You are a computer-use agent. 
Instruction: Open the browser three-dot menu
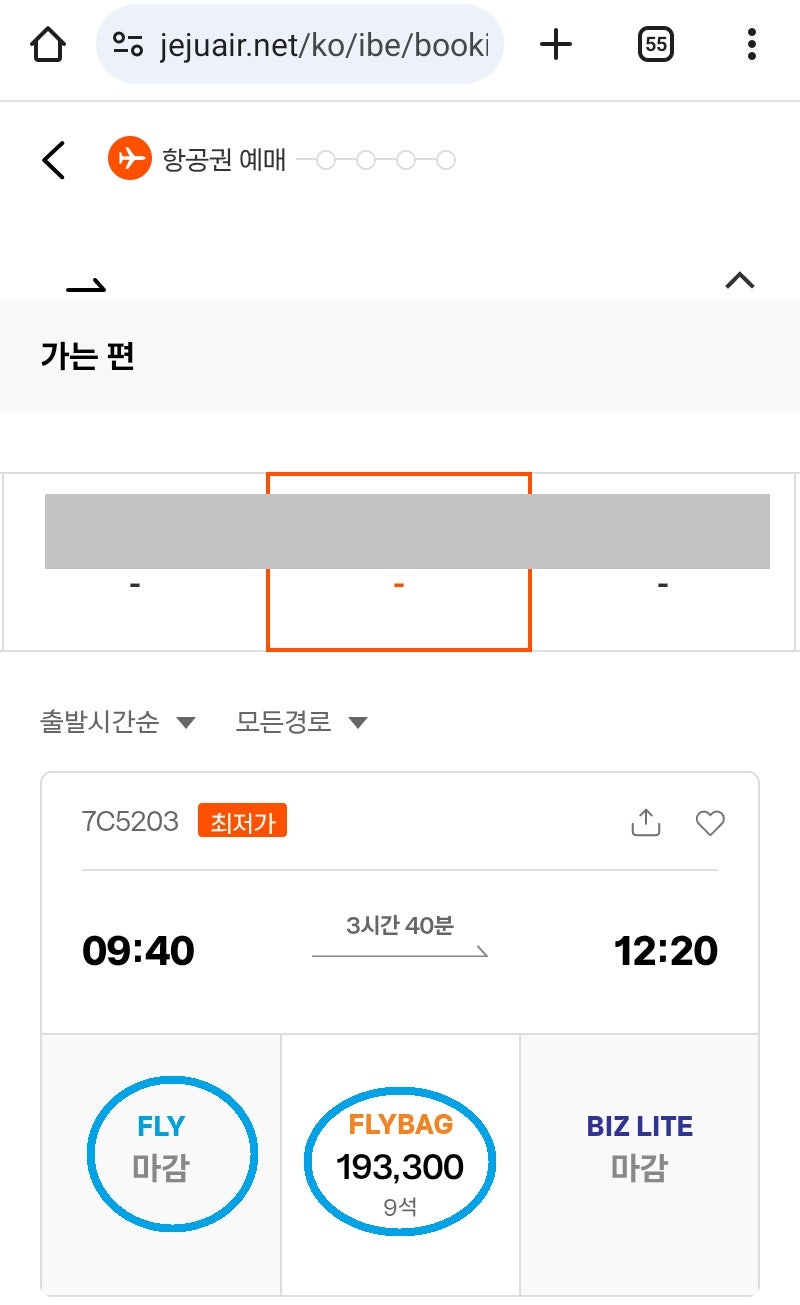click(x=751, y=45)
